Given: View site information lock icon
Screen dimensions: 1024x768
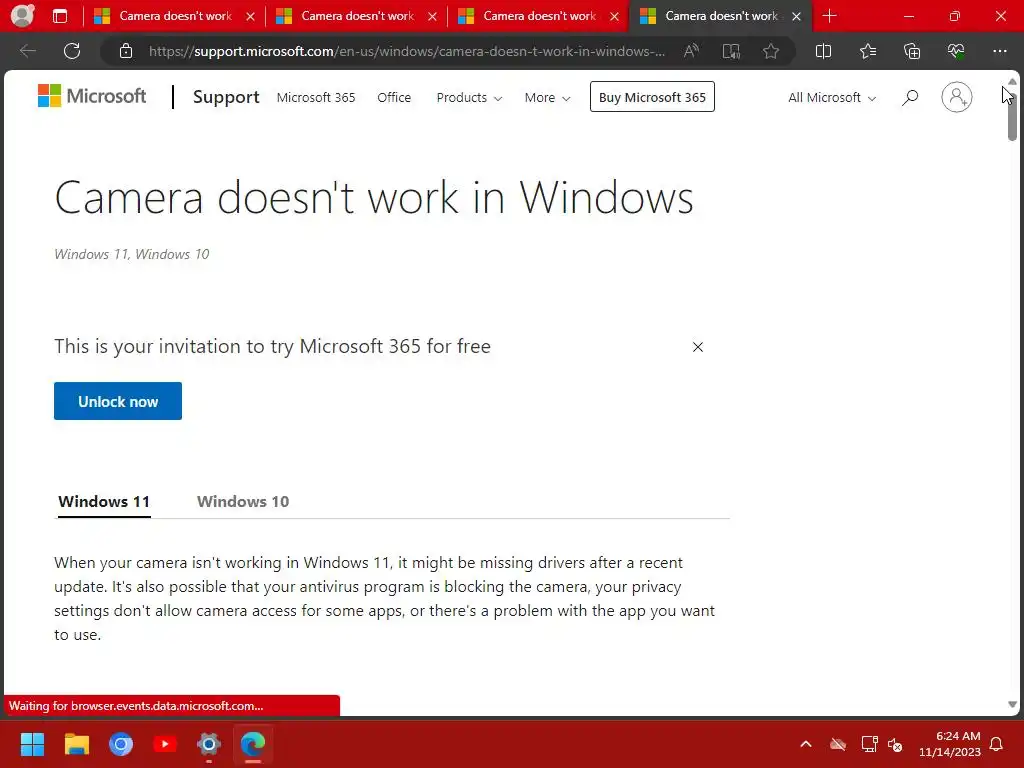Looking at the screenshot, I should click(x=126, y=51).
